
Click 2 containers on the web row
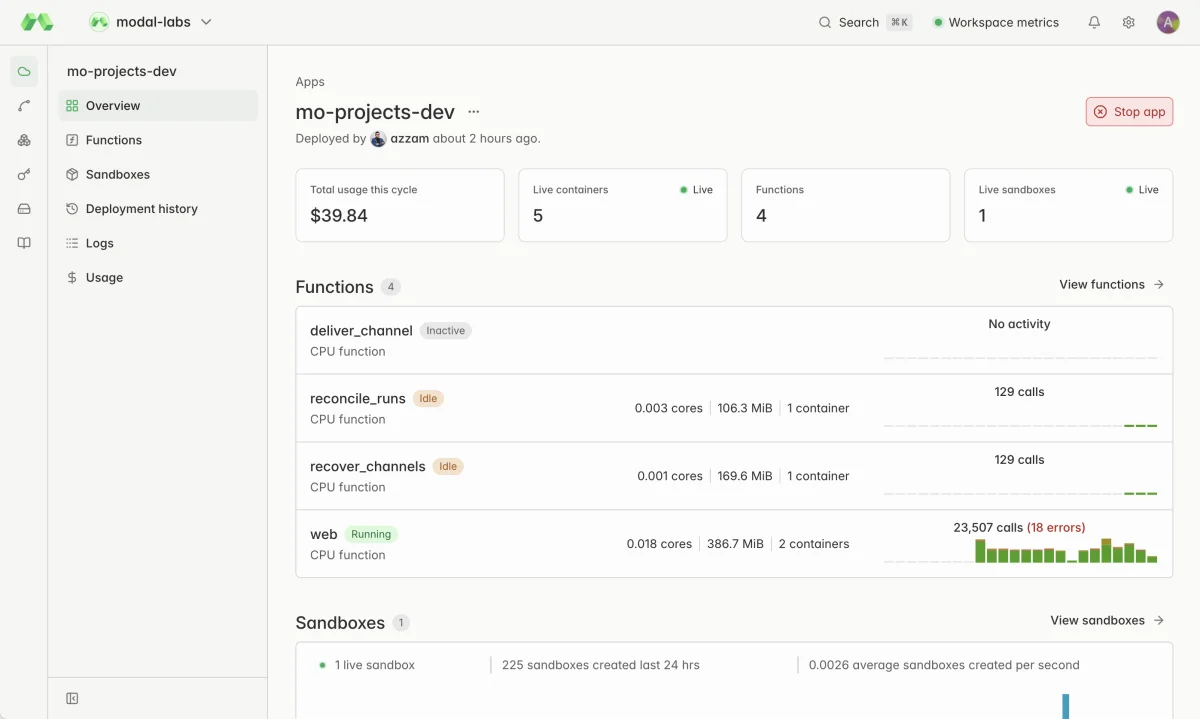(x=814, y=544)
